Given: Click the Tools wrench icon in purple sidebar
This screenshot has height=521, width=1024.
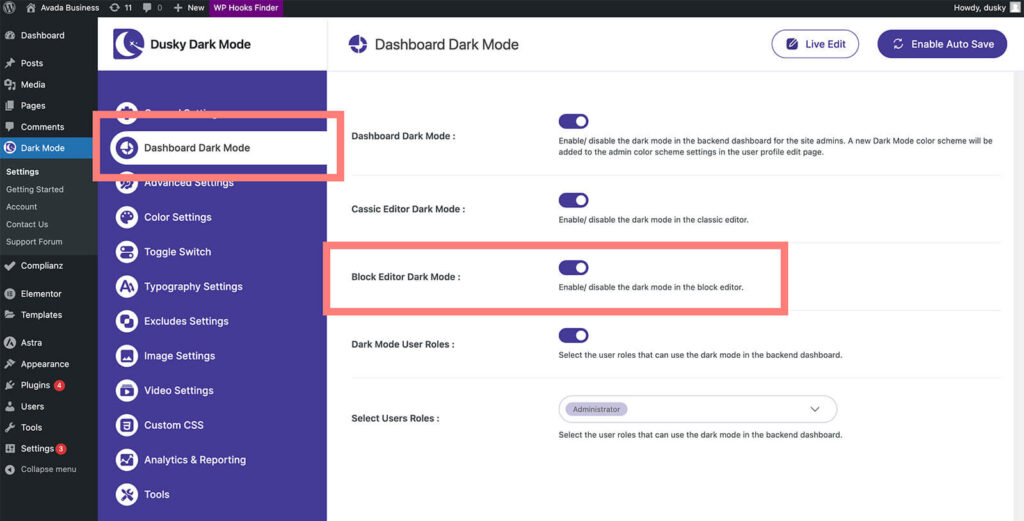Looking at the screenshot, I should click(127, 494).
